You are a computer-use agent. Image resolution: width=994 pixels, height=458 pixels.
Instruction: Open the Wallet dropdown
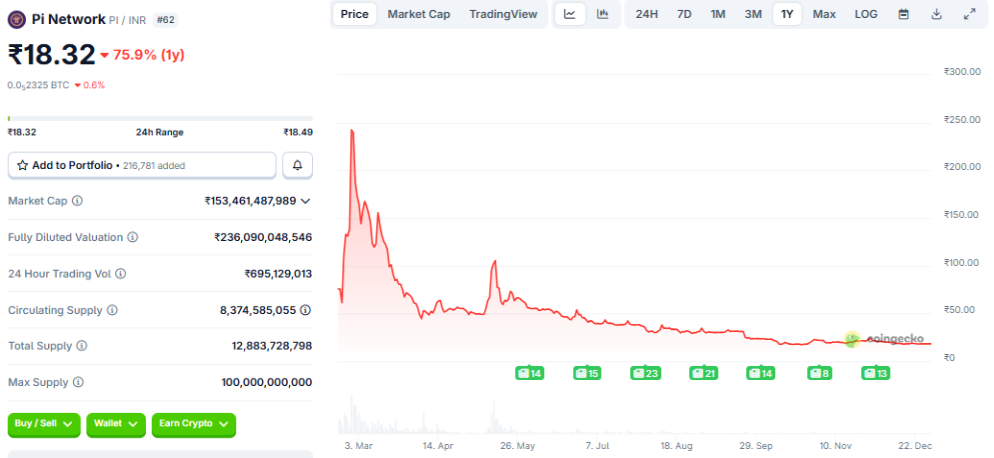[x=116, y=424]
